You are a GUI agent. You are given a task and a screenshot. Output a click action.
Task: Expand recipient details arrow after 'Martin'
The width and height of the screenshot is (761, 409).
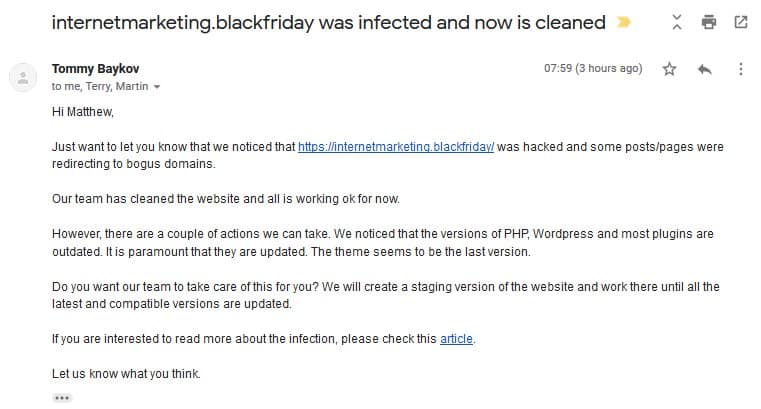(156, 87)
